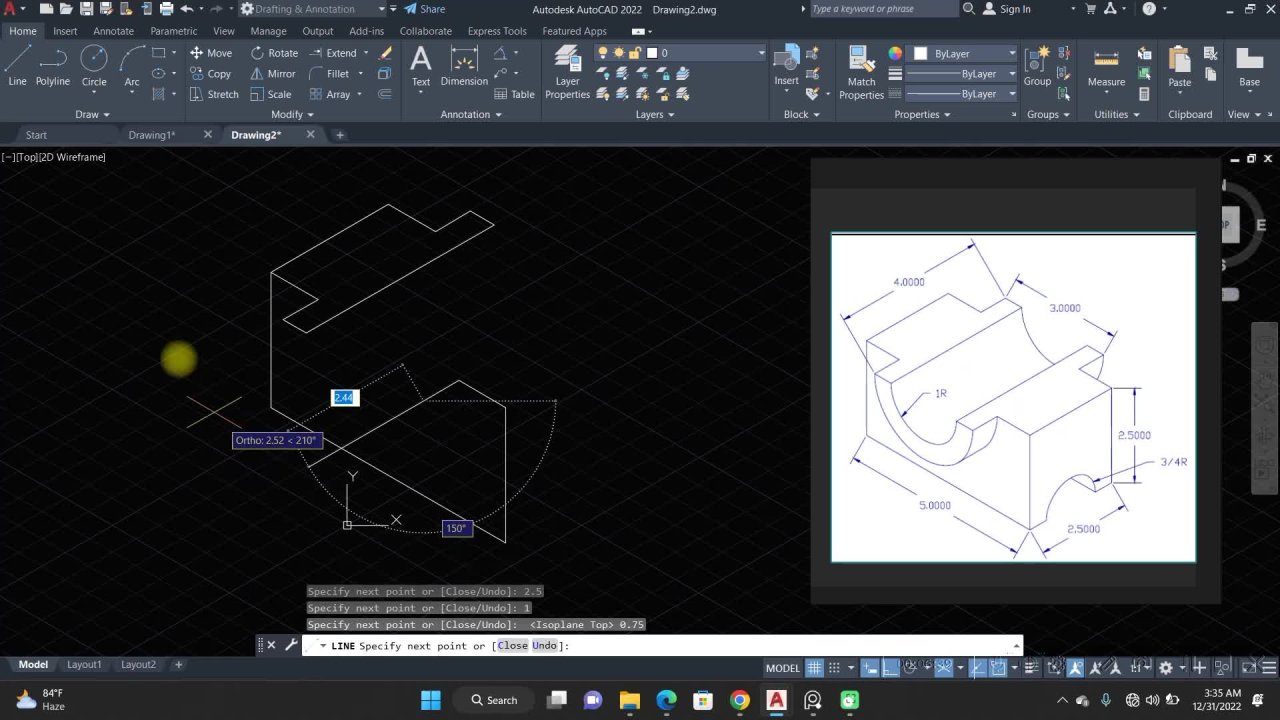Viewport: 1280px width, 720px height.
Task: Select the Circle tool
Action: pos(94,66)
